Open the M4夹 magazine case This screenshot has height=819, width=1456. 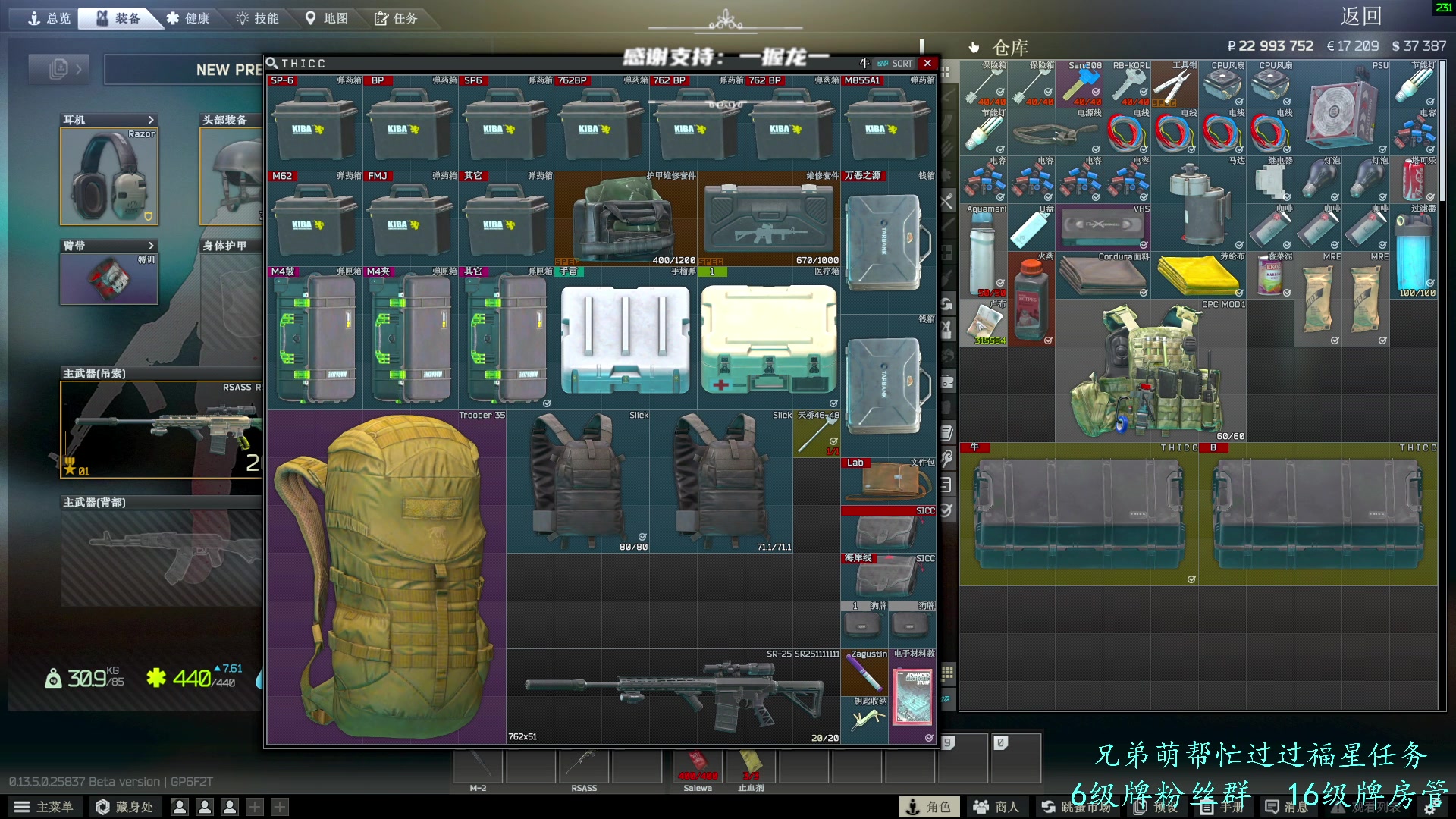[410, 337]
